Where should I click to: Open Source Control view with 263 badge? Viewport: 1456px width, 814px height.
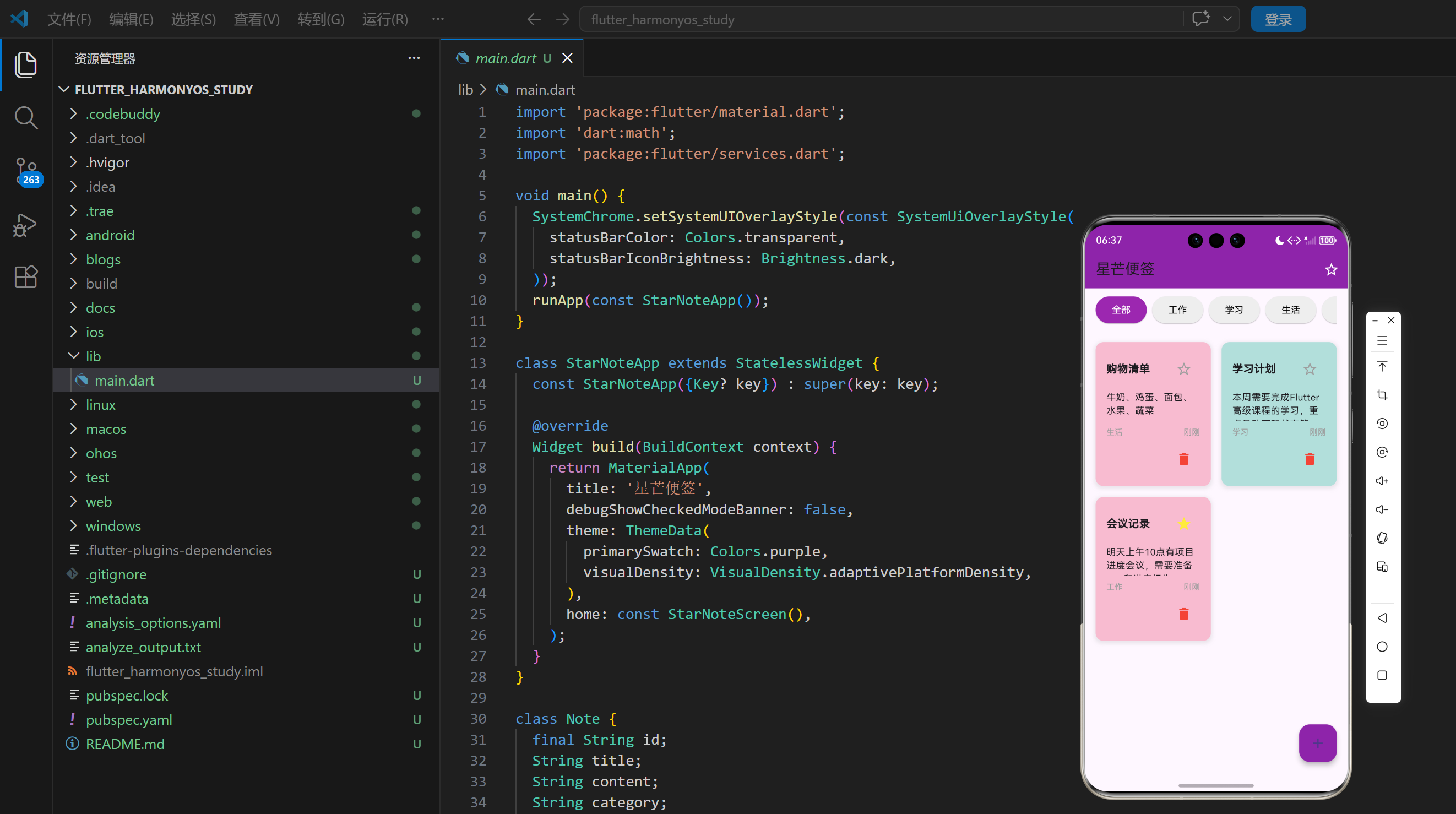(x=25, y=171)
